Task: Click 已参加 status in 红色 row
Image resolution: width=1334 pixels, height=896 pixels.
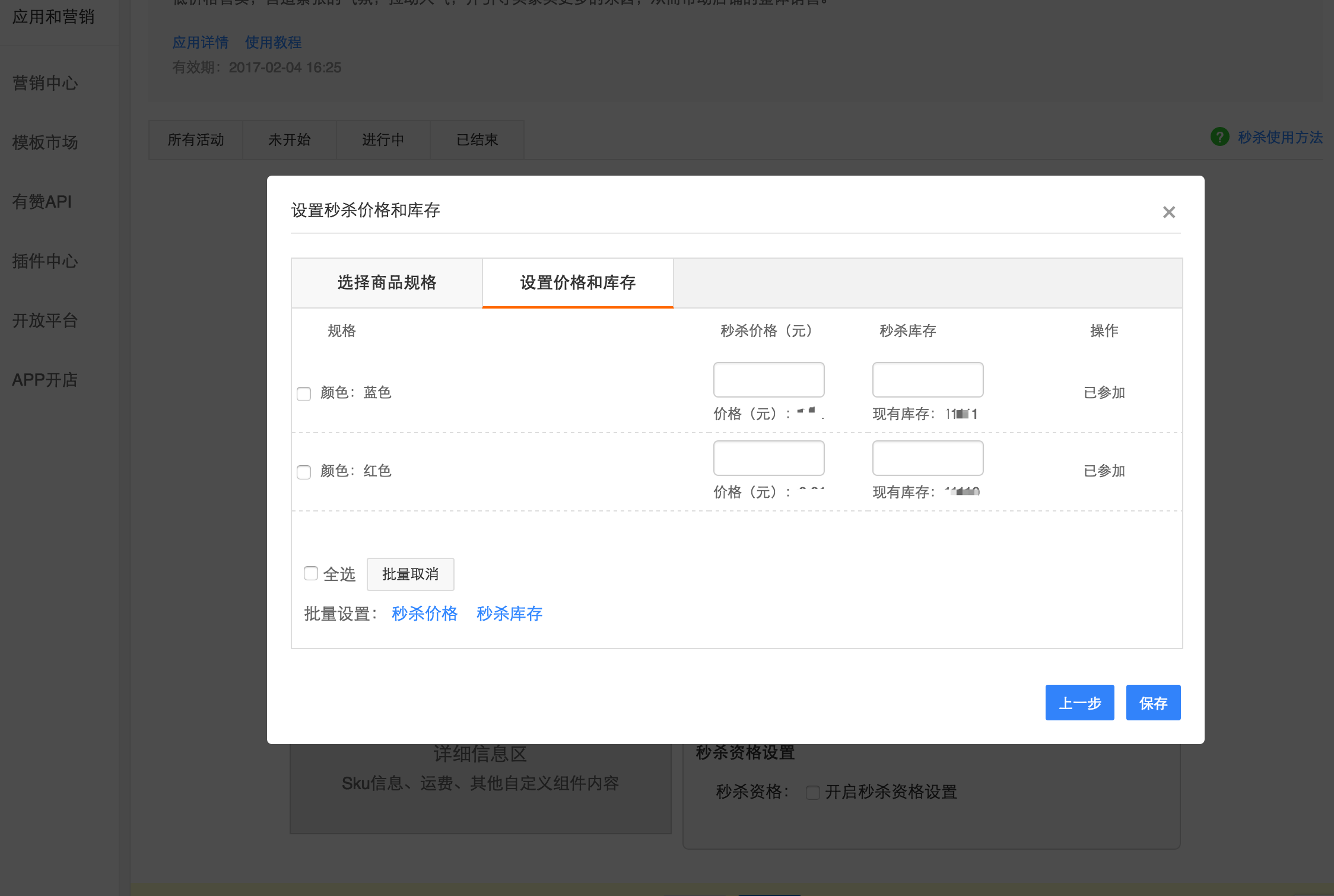Action: point(1104,471)
